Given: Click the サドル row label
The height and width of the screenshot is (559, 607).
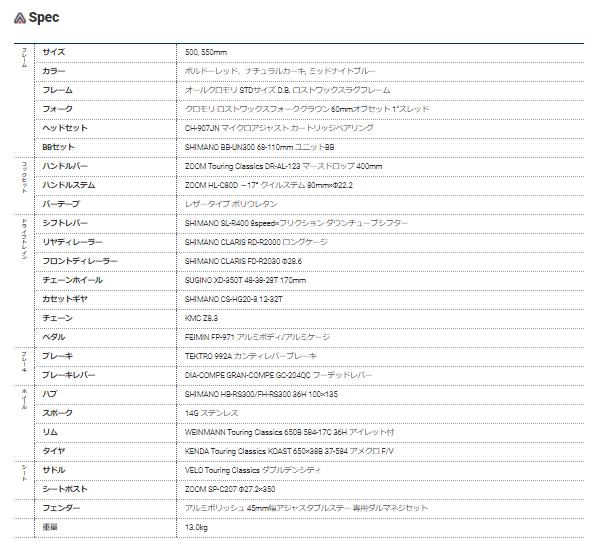Looking at the screenshot, I should [54, 470].
